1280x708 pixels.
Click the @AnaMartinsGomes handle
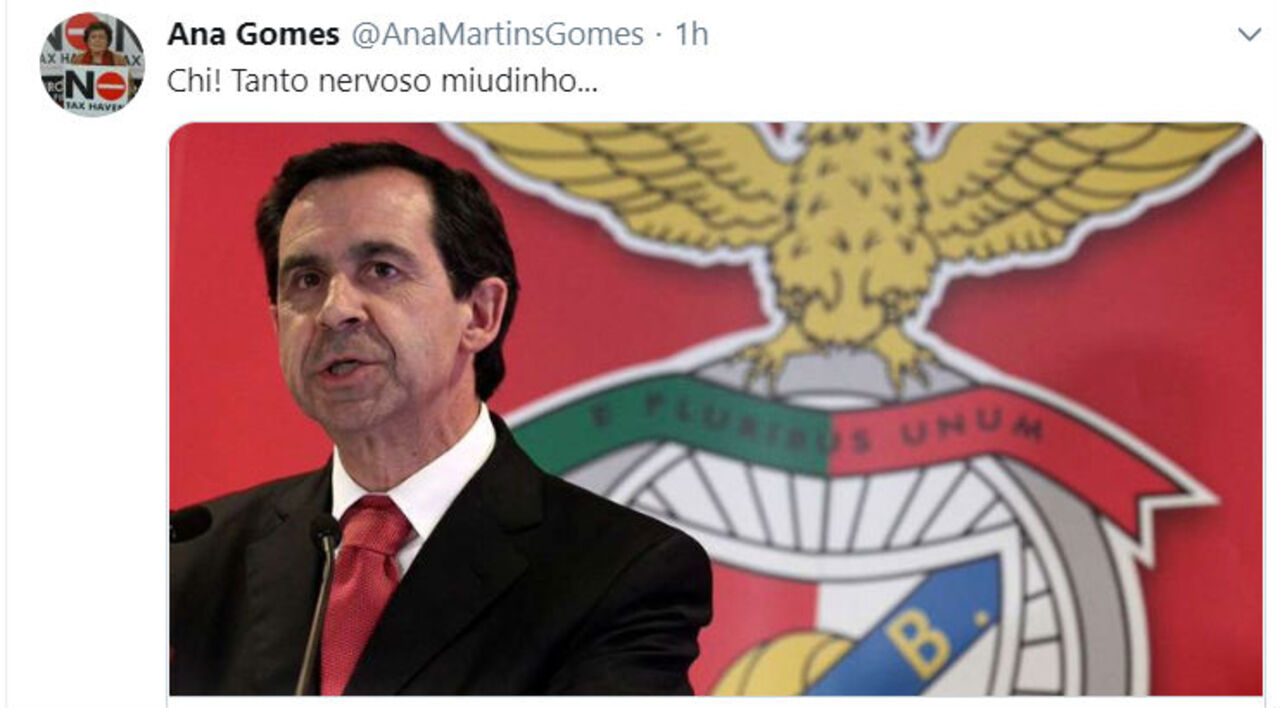pyautogui.click(x=497, y=35)
